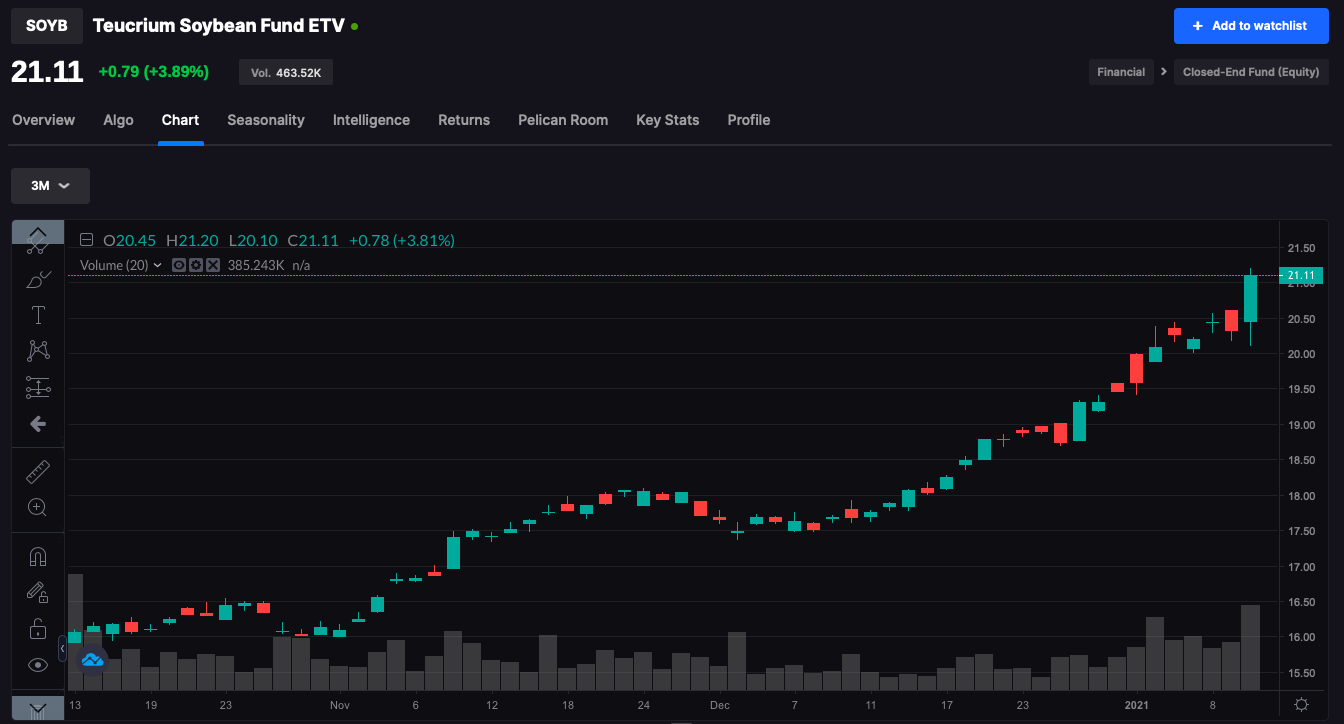Open the Pelican Room tab

[563, 120]
